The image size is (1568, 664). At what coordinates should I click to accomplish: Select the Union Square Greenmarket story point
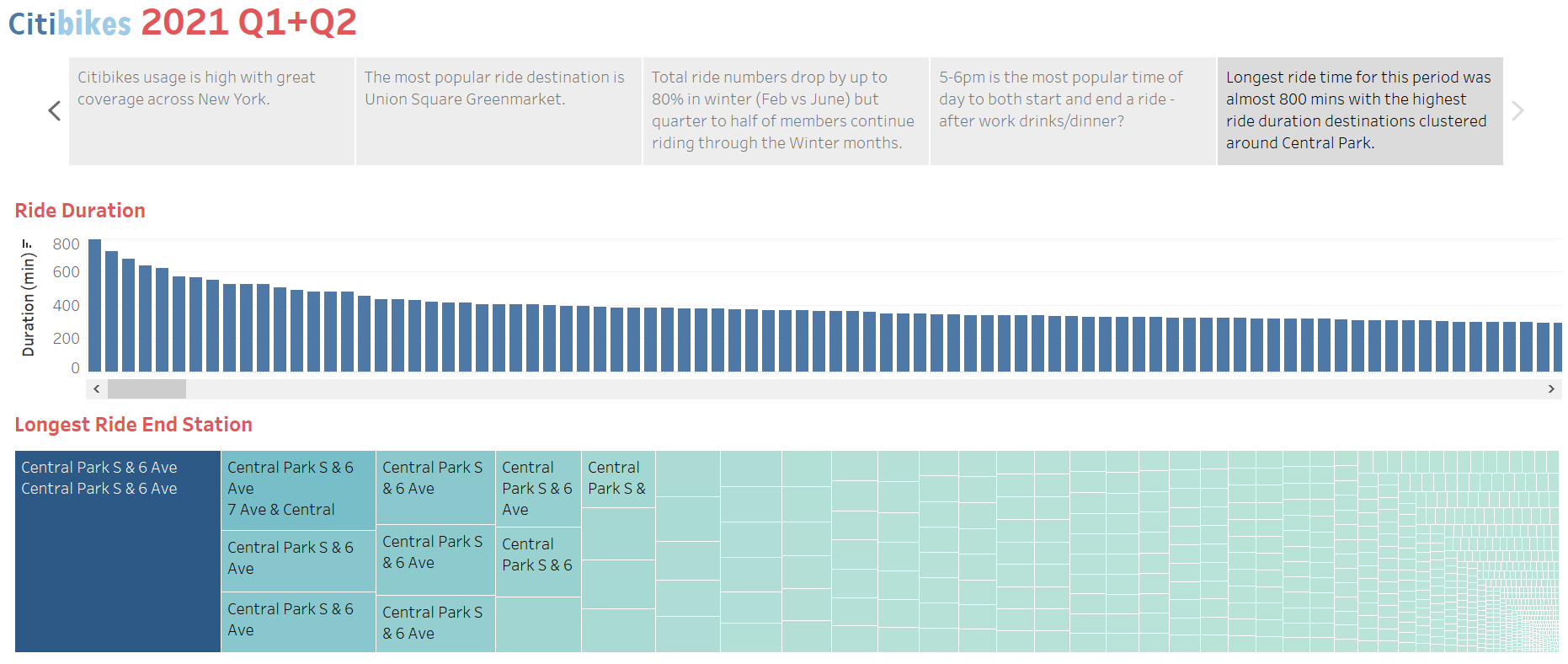tap(498, 110)
